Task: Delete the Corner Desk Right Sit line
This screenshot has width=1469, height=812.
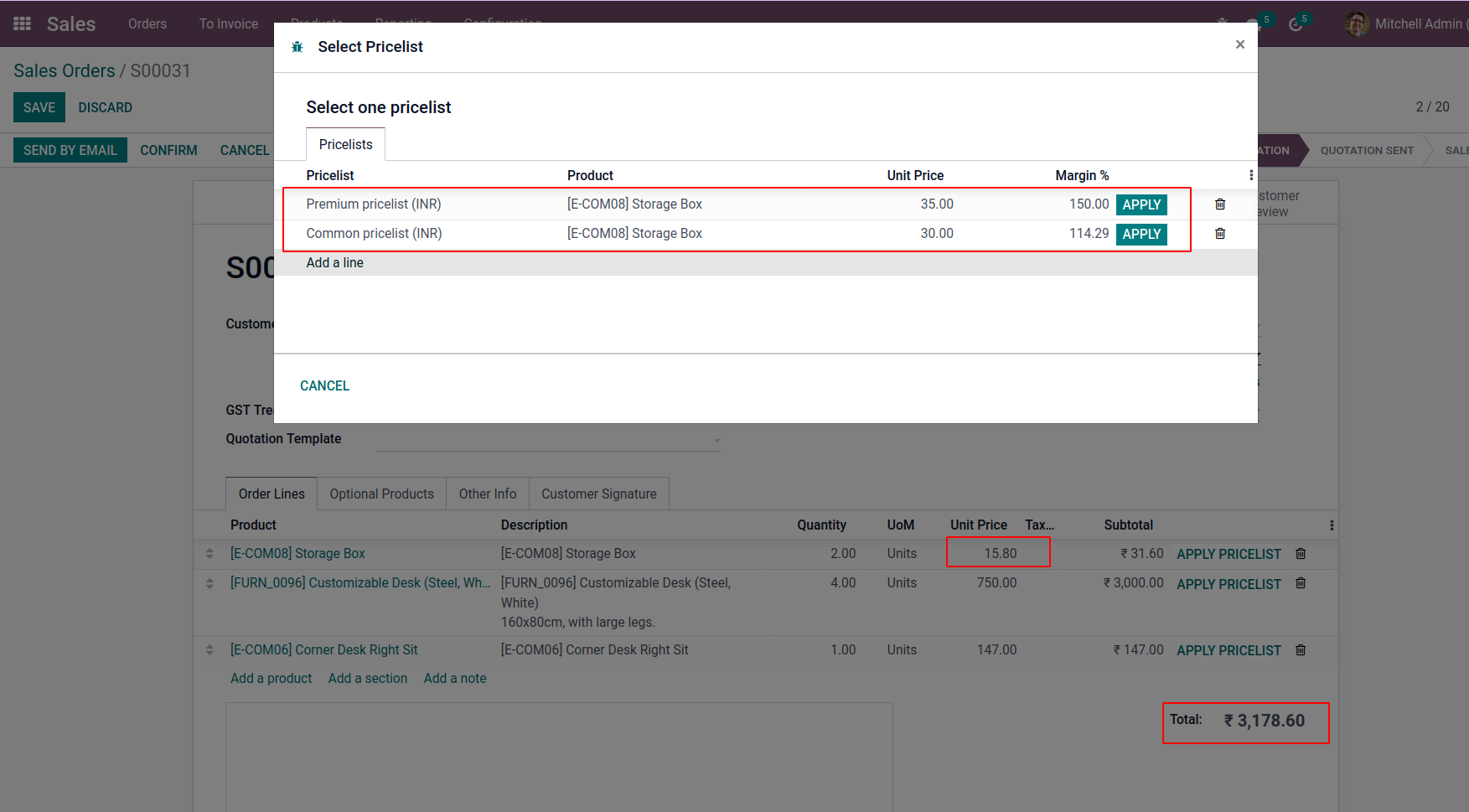Action: [x=1301, y=650]
